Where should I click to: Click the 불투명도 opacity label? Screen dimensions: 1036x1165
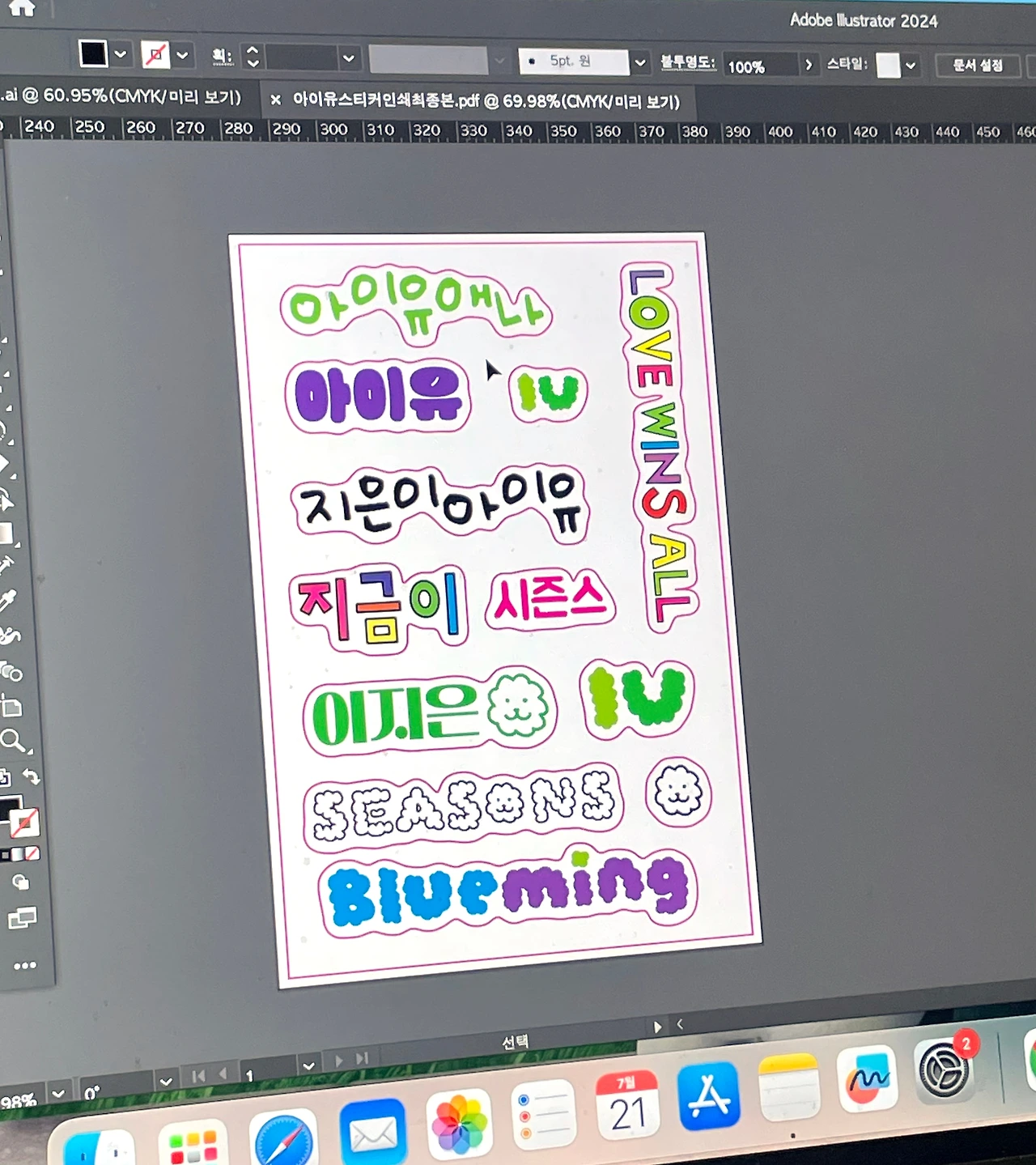[687, 62]
